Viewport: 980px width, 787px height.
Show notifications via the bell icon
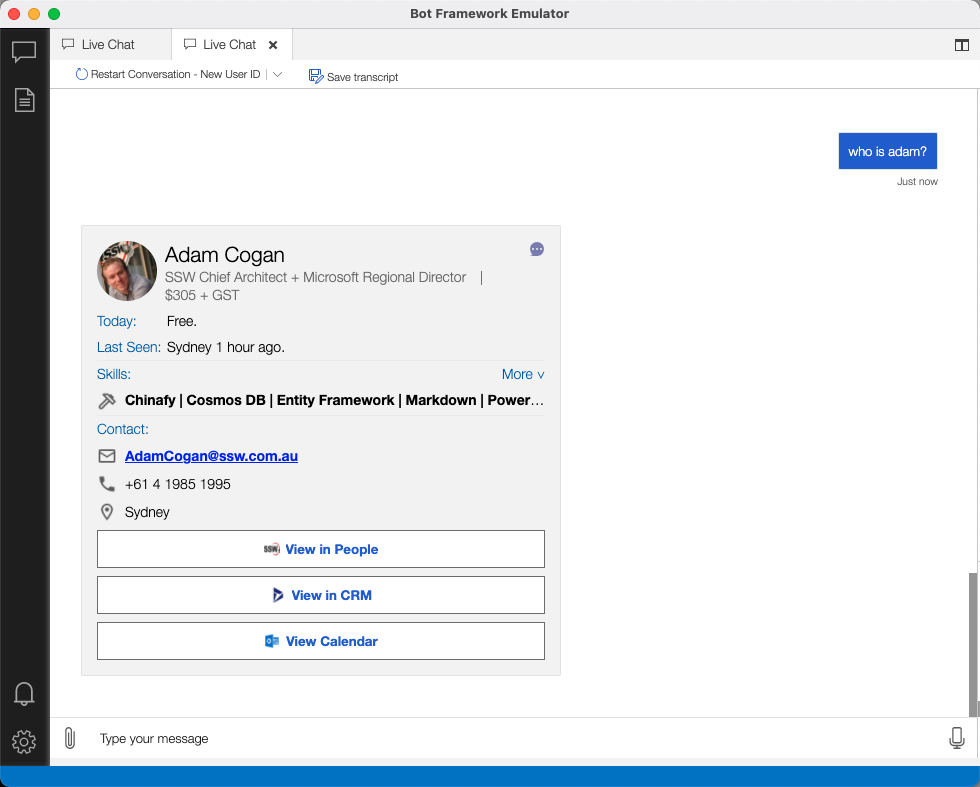click(x=24, y=694)
